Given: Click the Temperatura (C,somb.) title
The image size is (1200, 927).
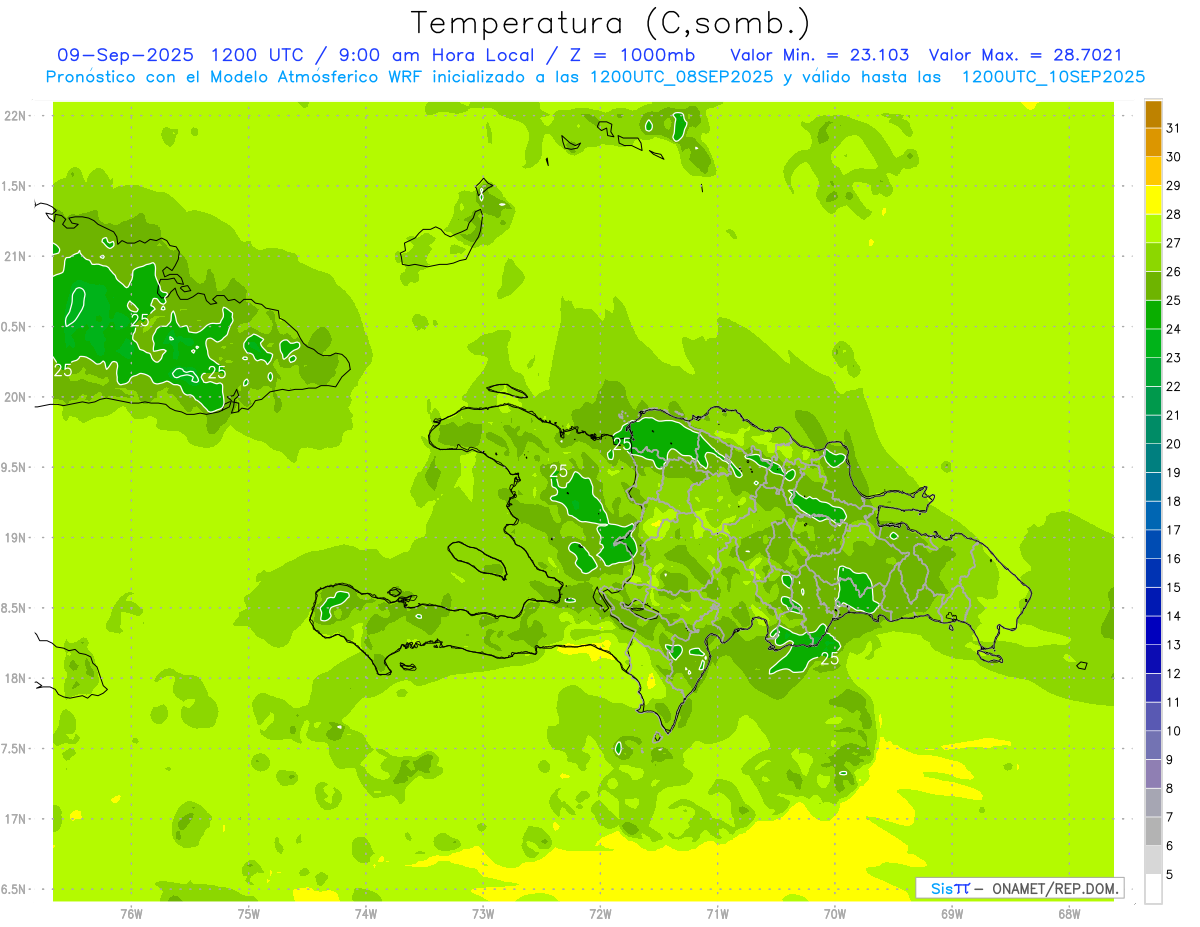Looking at the screenshot, I should pos(610,23).
